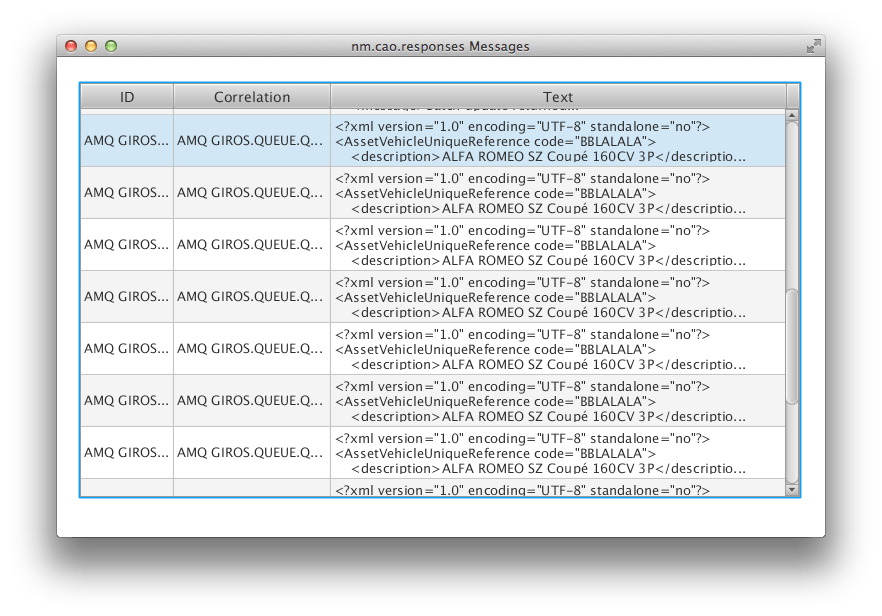The width and height of the screenshot is (882, 616).
Task: Click the scrollbar down arrow
Action: click(x=792, y=490)
